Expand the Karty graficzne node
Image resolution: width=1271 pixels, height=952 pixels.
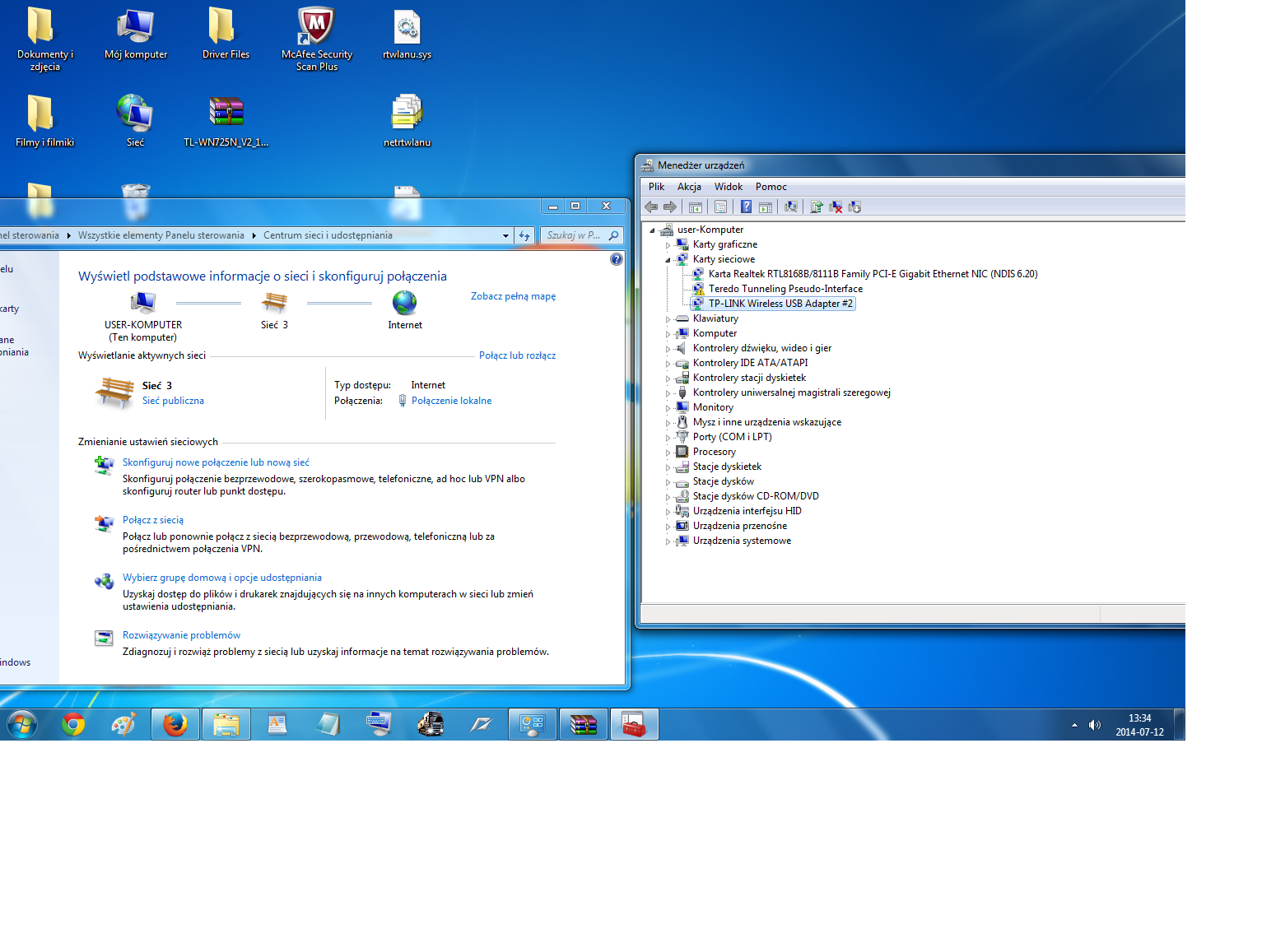pyautogui.click(x=668, y=245)
